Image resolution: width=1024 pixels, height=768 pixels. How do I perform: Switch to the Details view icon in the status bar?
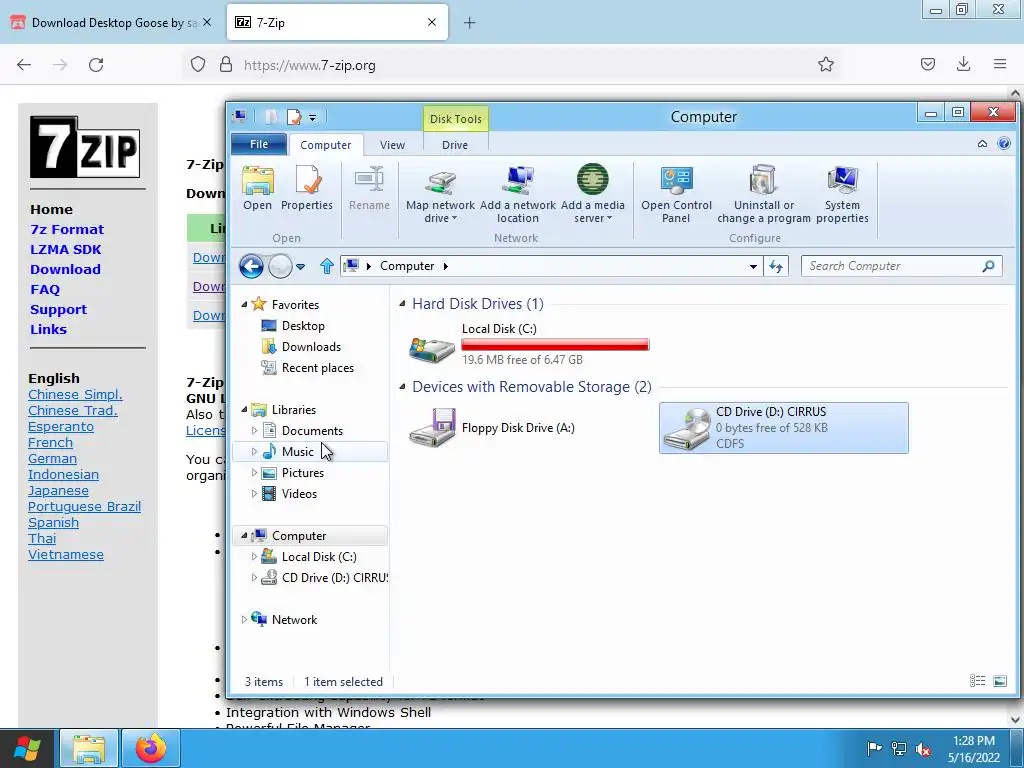(978, 681)
